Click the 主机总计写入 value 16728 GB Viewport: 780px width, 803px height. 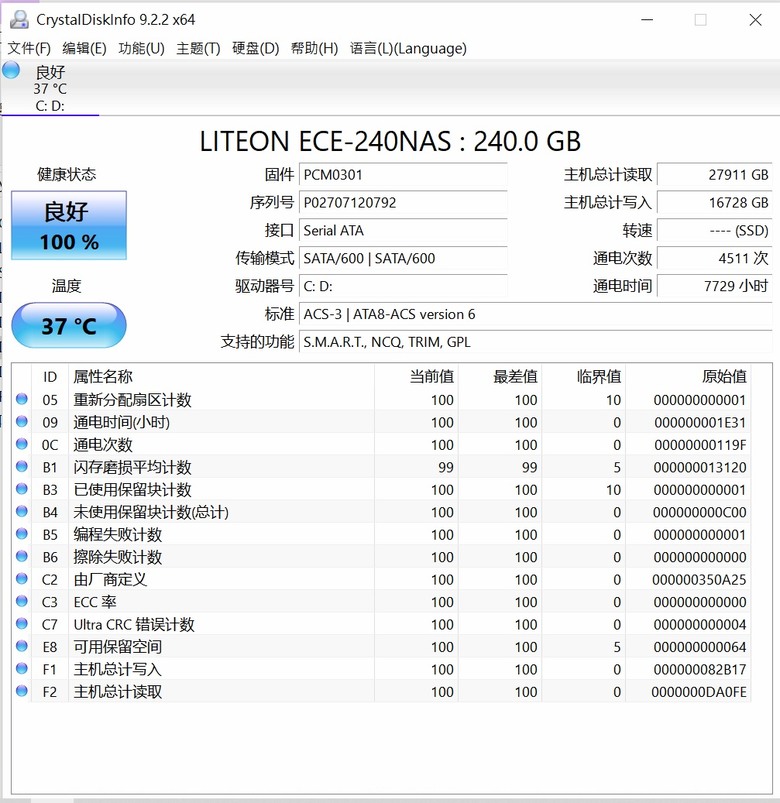tap(715, 202)
